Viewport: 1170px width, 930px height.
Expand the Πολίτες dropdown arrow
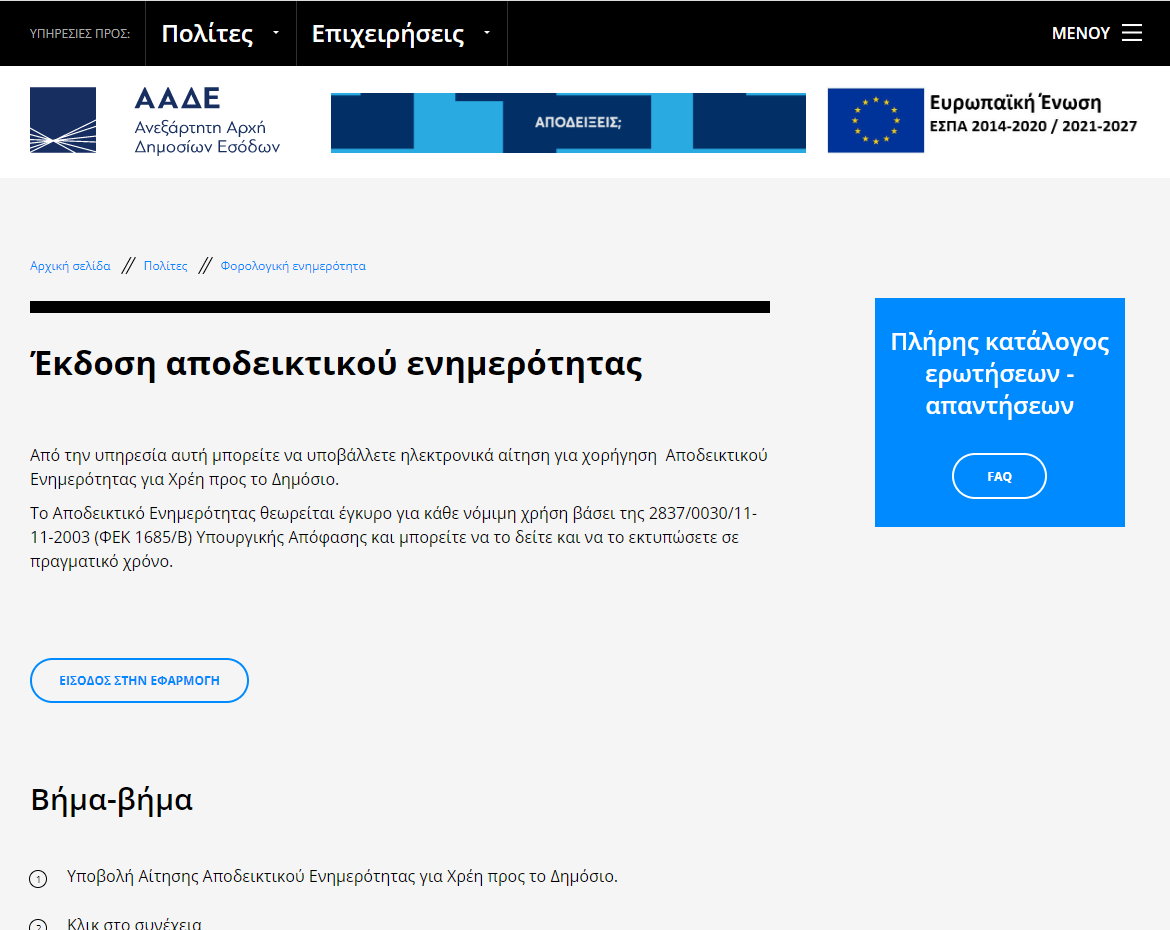point(276,33)
